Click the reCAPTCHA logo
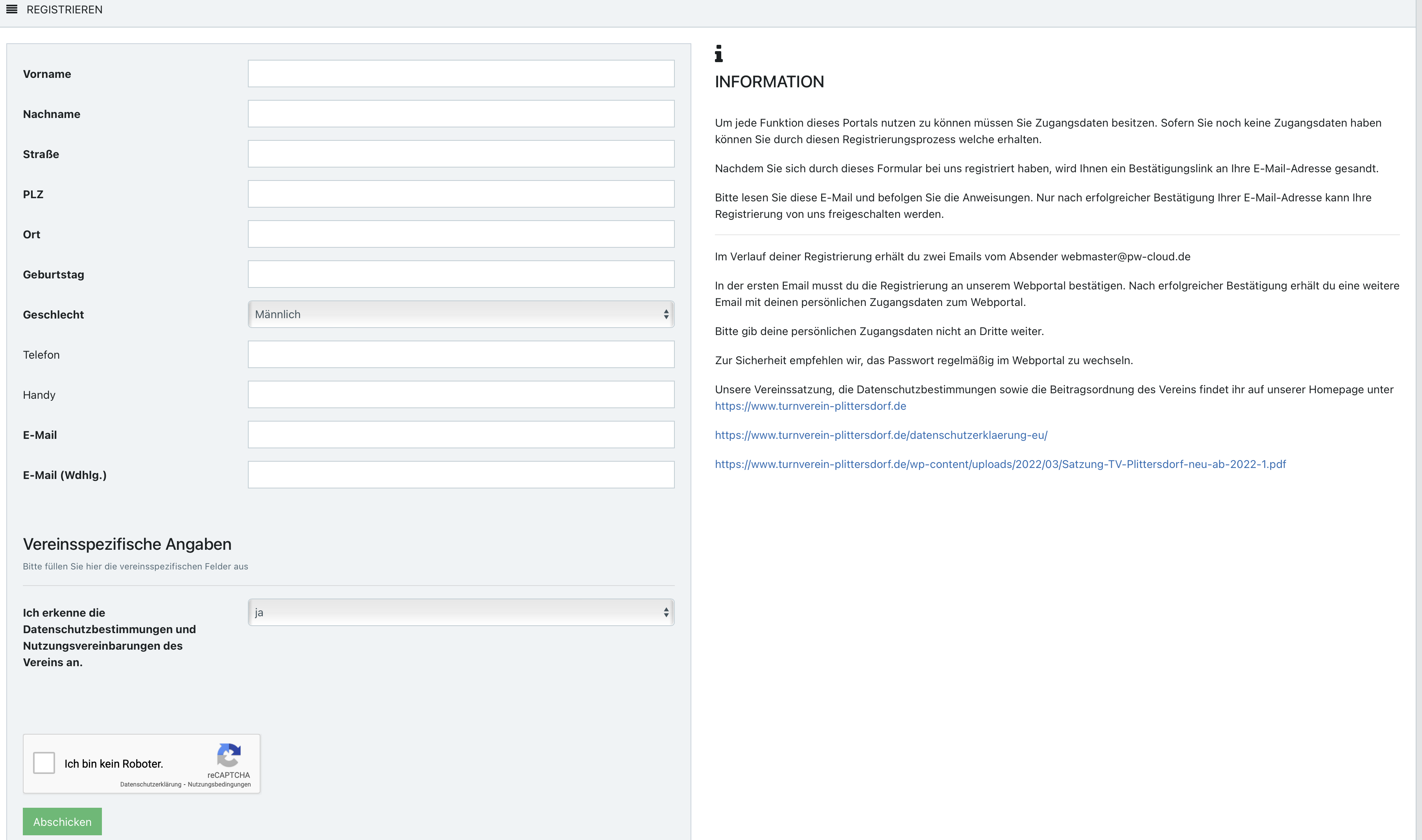 click(229, 755)
